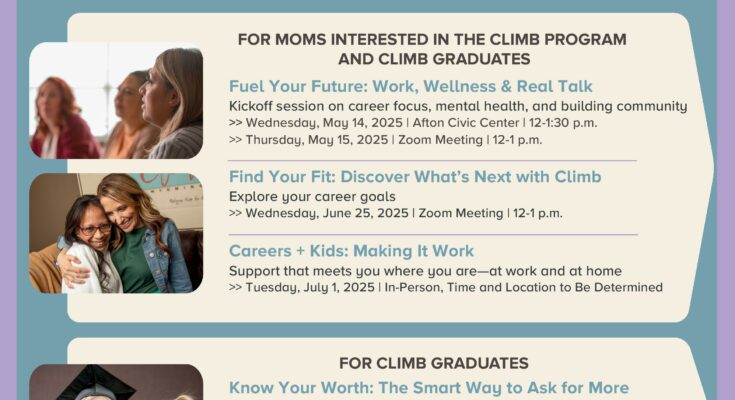Select the Tuesday, July 1 In-Person event line
The height and width of the screenshot is (400, 735).
coord(445,287)
